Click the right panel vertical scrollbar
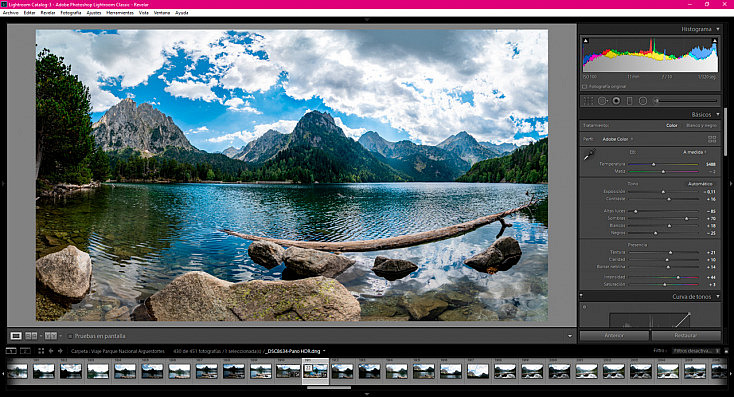 click(x=726, y=132)
